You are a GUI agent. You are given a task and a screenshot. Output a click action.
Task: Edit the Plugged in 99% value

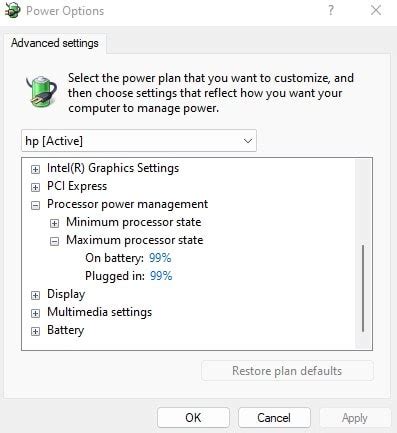pos(161,276)
